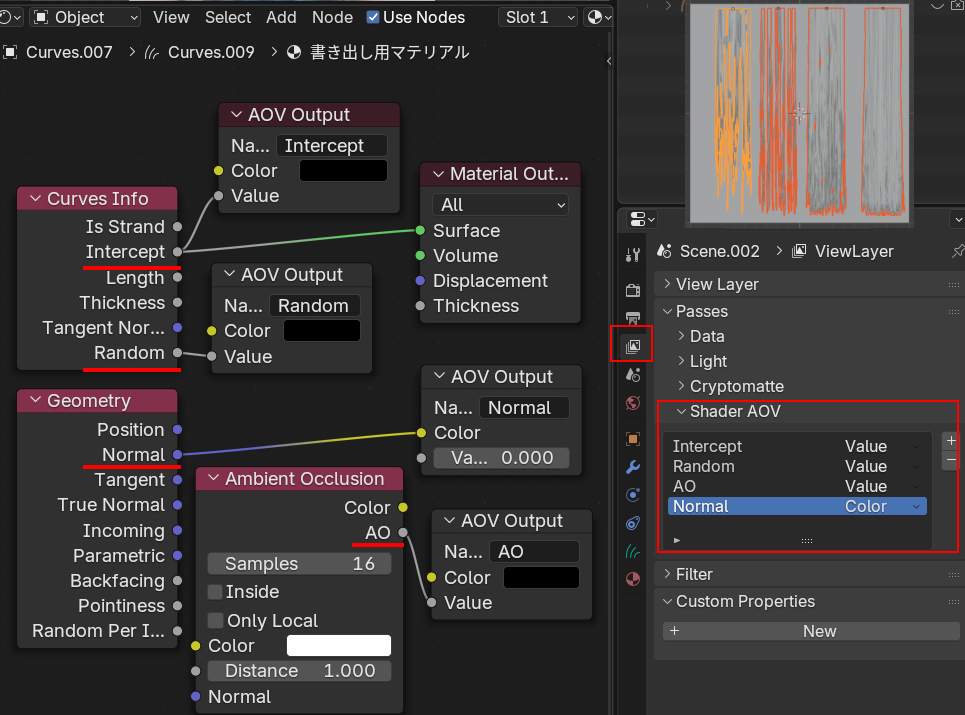Screen dimensions: 965x715
Task: Open the Object properties tab
Action: click(x=632, y=438)
